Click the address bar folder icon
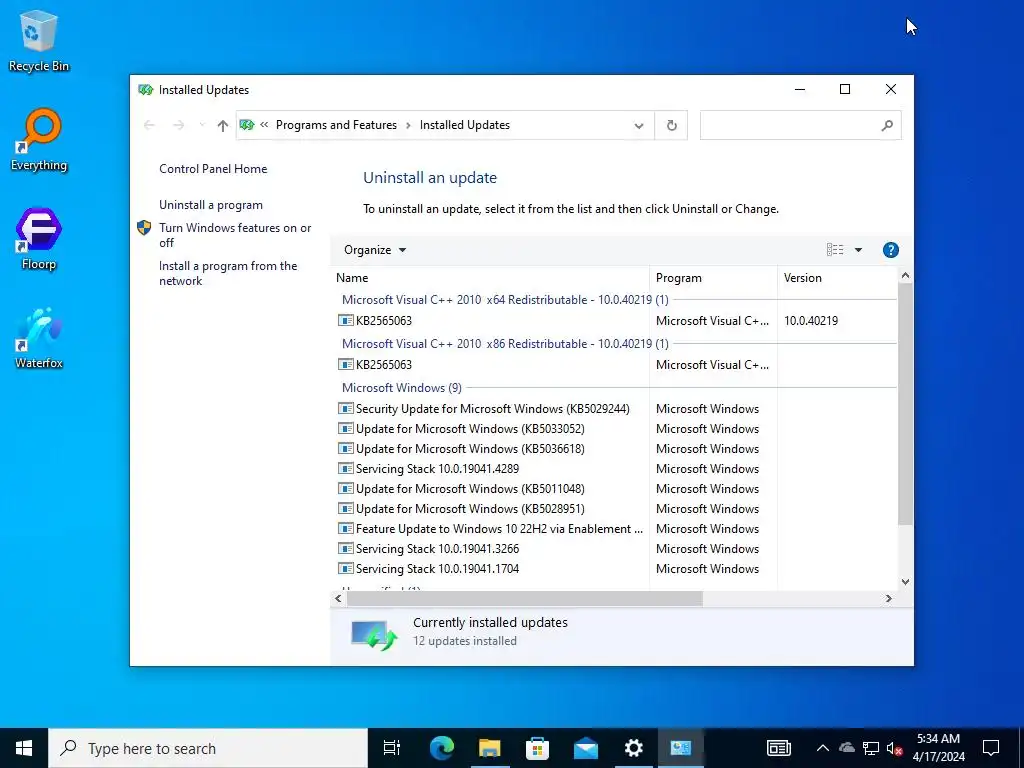 [x=247, y=125]
